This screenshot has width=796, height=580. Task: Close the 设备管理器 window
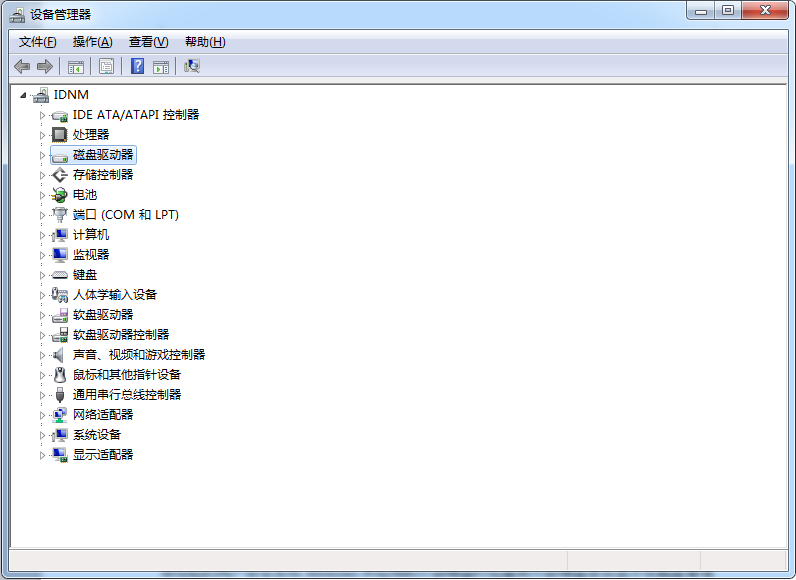[766, 11]
